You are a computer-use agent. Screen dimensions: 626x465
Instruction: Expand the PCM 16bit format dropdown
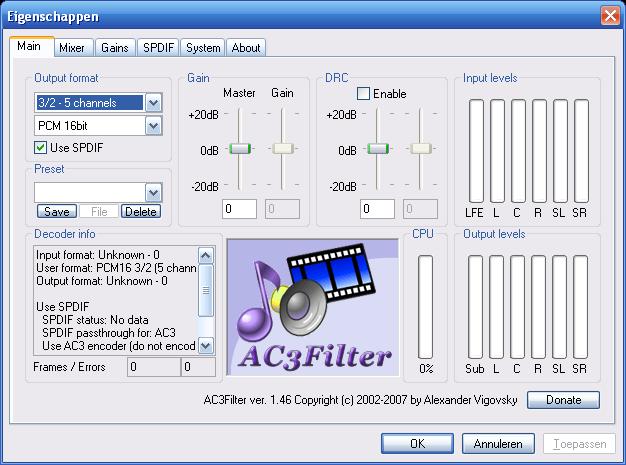click(x=153, y=126)
